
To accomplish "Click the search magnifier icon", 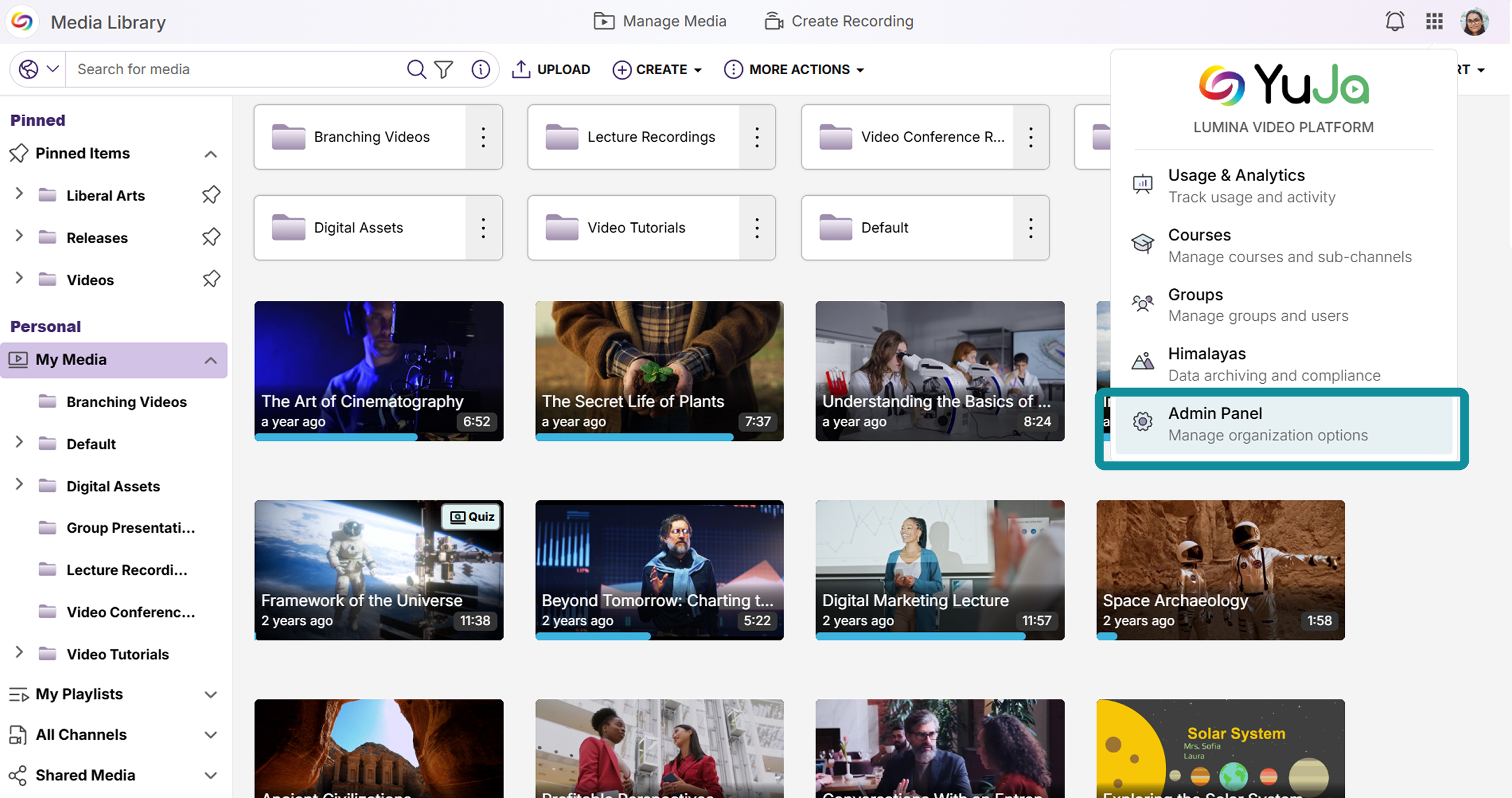I will tap(416, 69).
